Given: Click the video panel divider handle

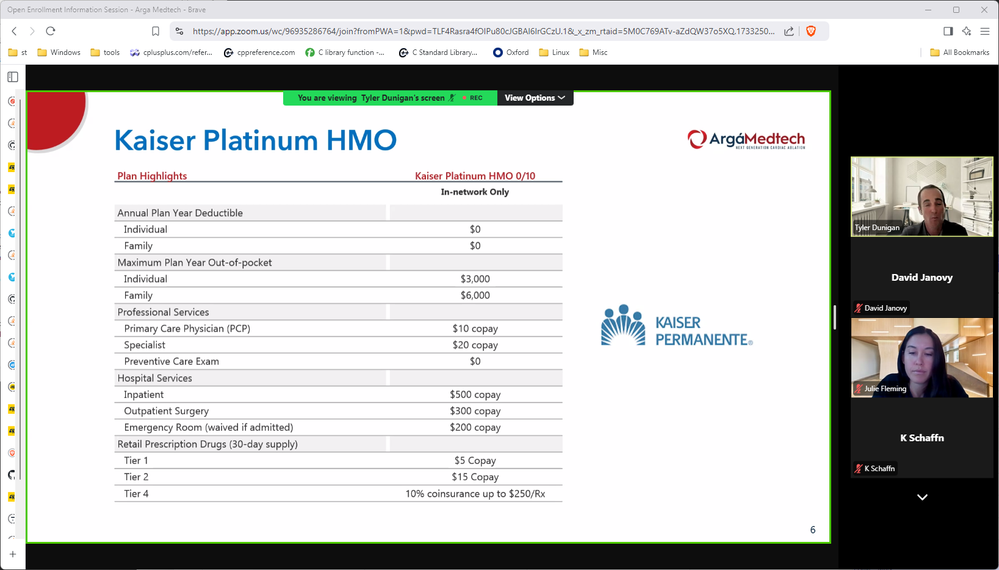Looking at the screenshot, I should [x=835, y=317].
